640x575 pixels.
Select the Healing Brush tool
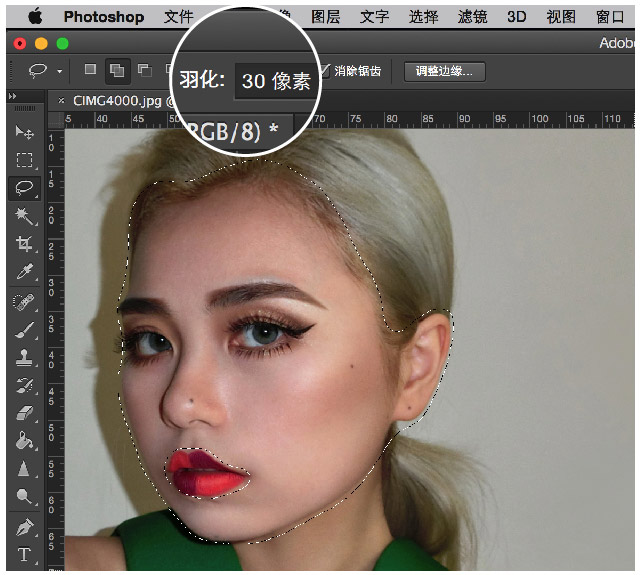pyautogui.click(x=25, y=301)
